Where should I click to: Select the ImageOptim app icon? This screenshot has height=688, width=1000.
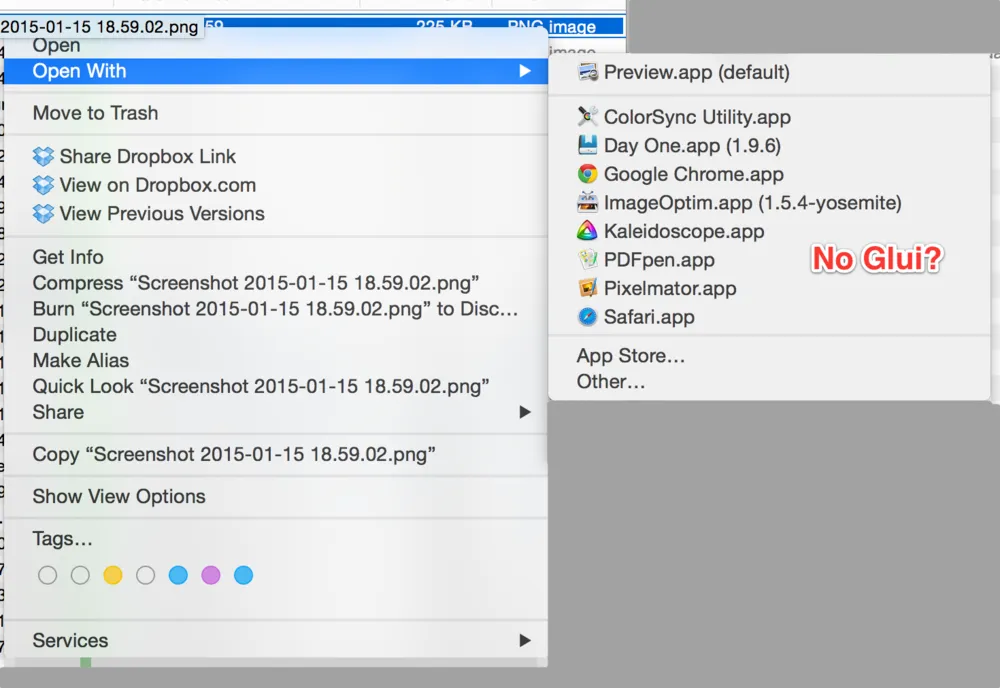tap(588, 203)
